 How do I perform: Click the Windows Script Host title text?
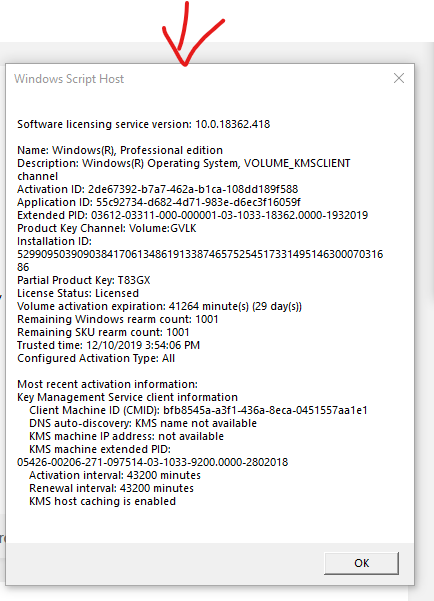[69, 79]
